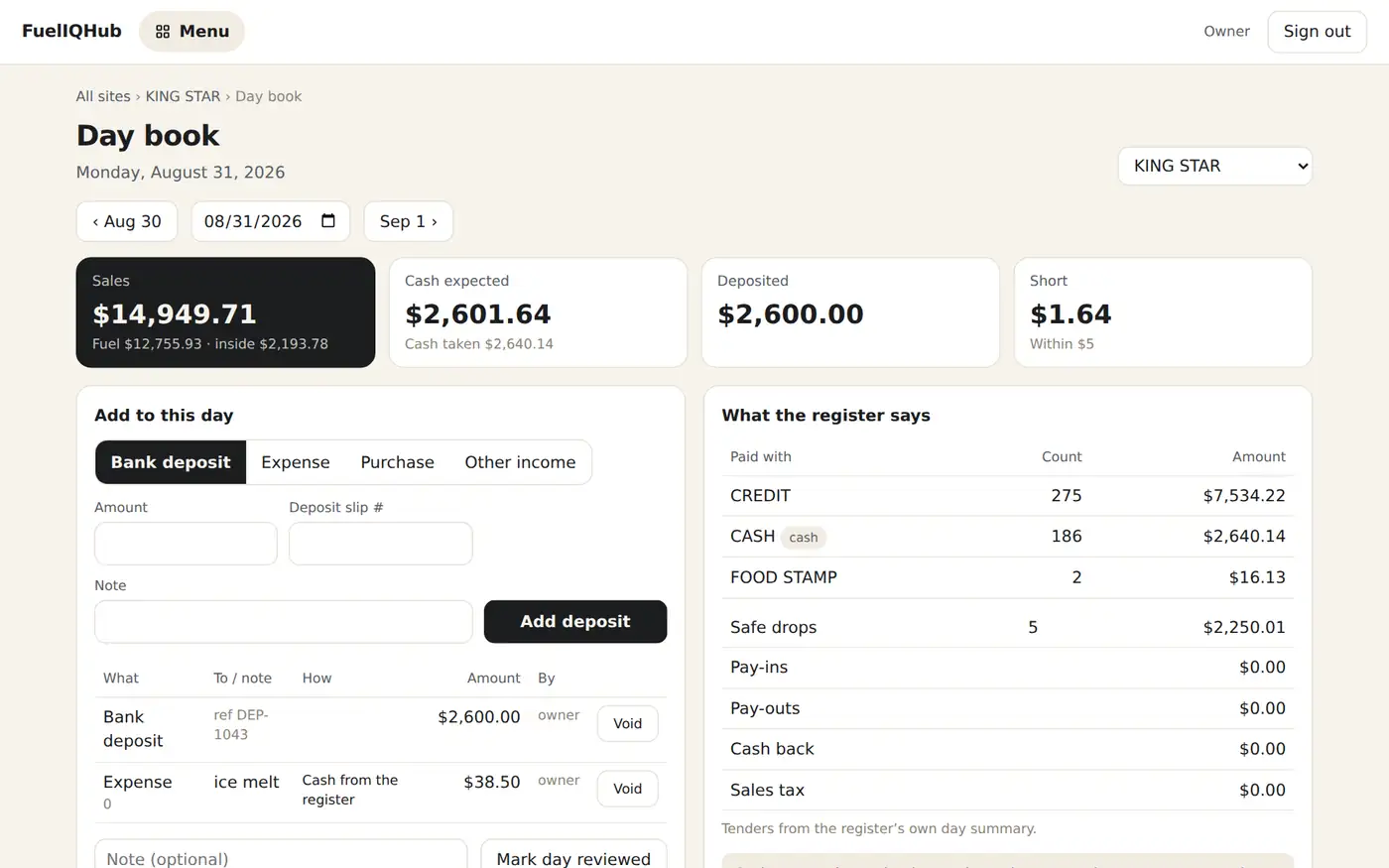
Task: Open the Menu grid icon
Action: 163,32
